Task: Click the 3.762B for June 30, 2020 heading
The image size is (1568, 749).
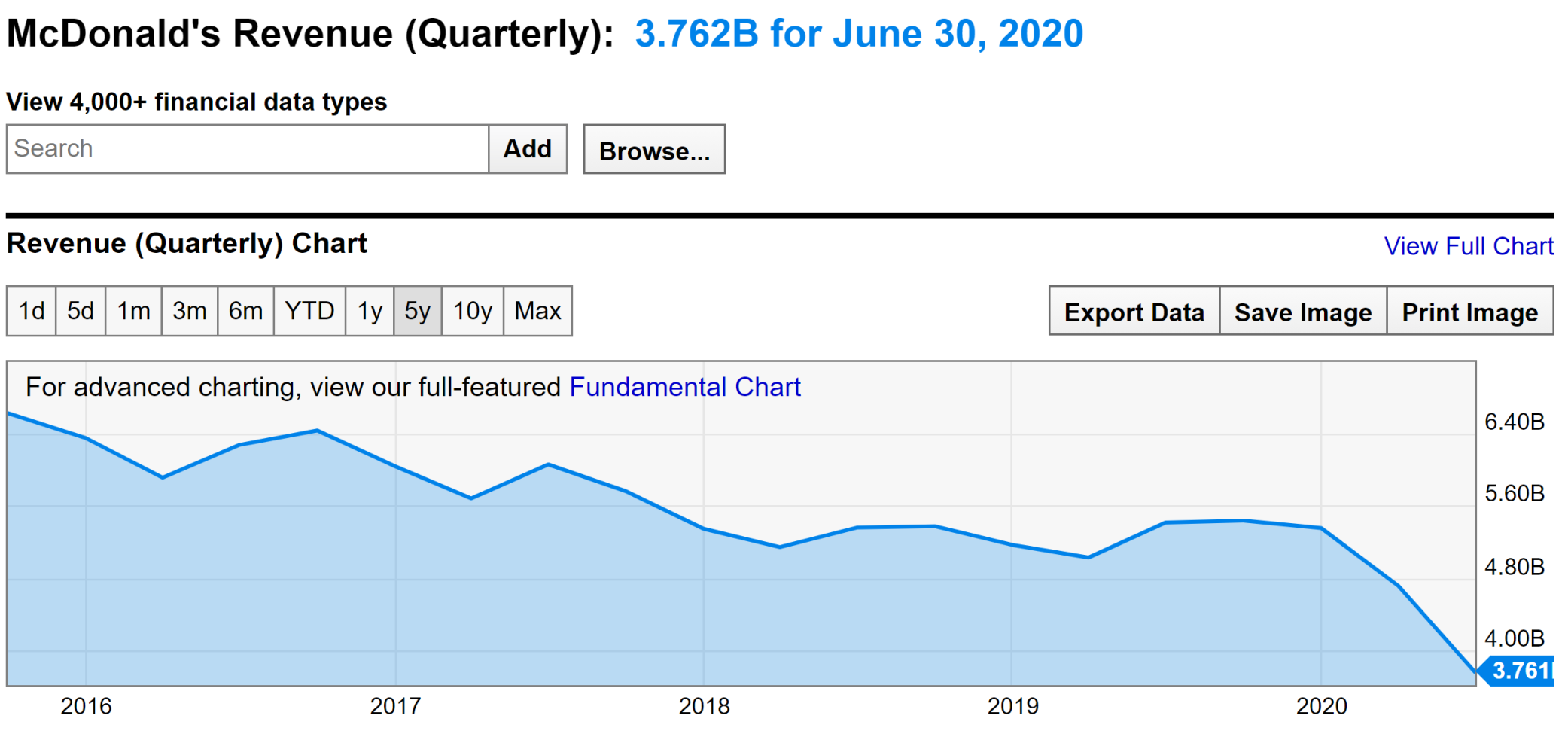Action: tap(859, 34)
